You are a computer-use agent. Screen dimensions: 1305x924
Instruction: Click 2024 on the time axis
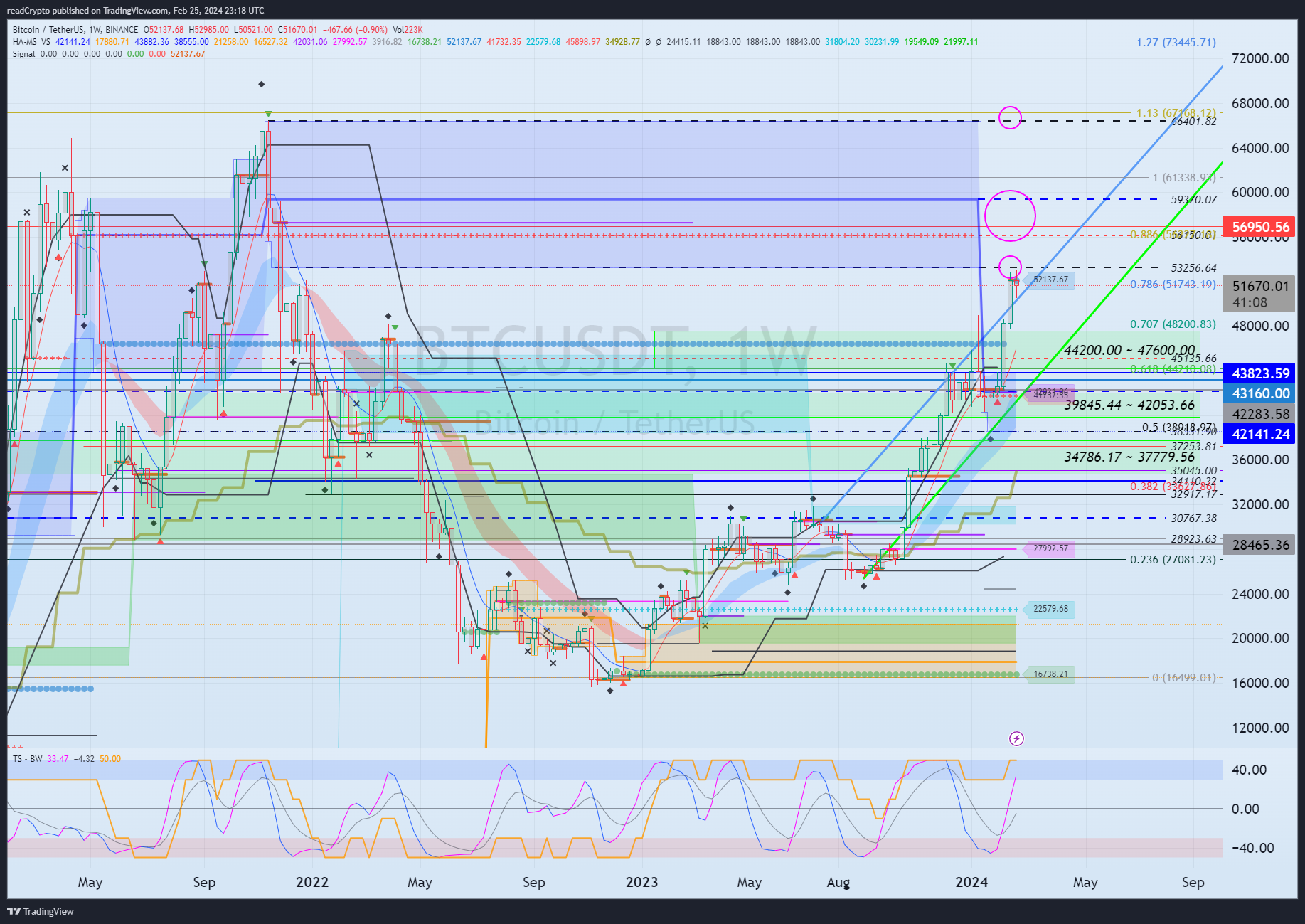[x=971, y=882]
